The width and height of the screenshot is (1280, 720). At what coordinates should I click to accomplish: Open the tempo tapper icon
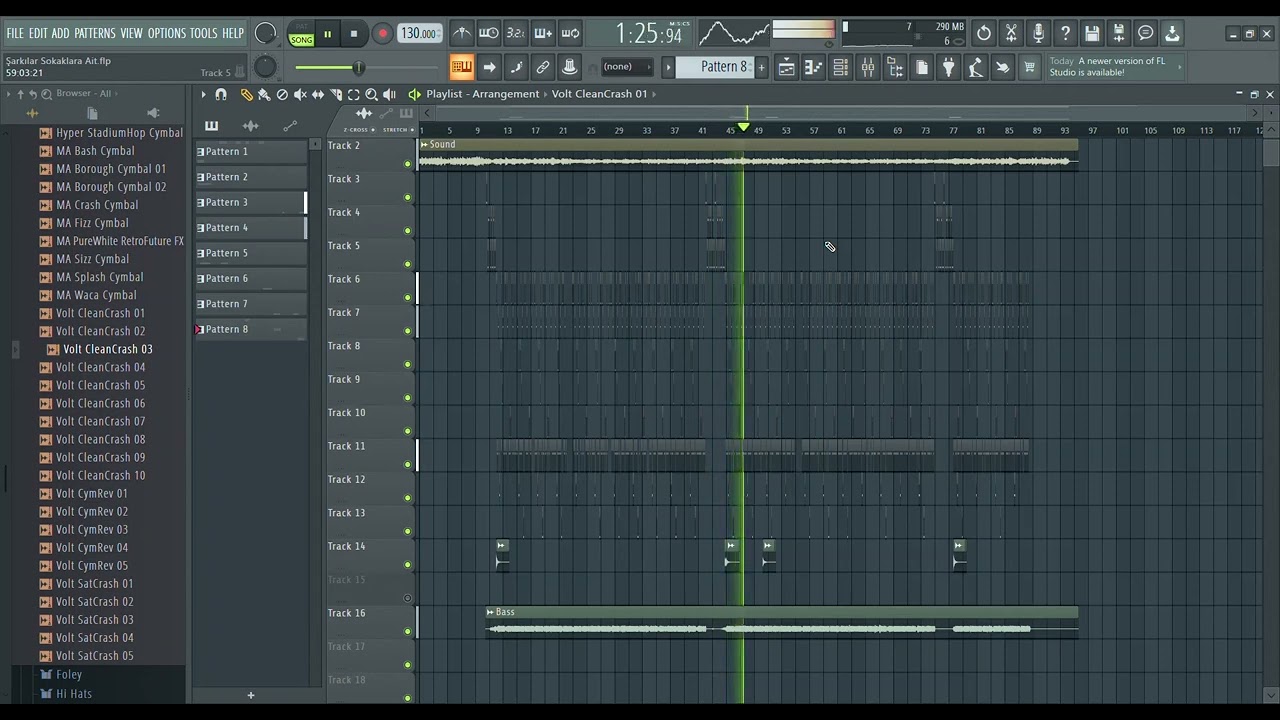(975, 67)
